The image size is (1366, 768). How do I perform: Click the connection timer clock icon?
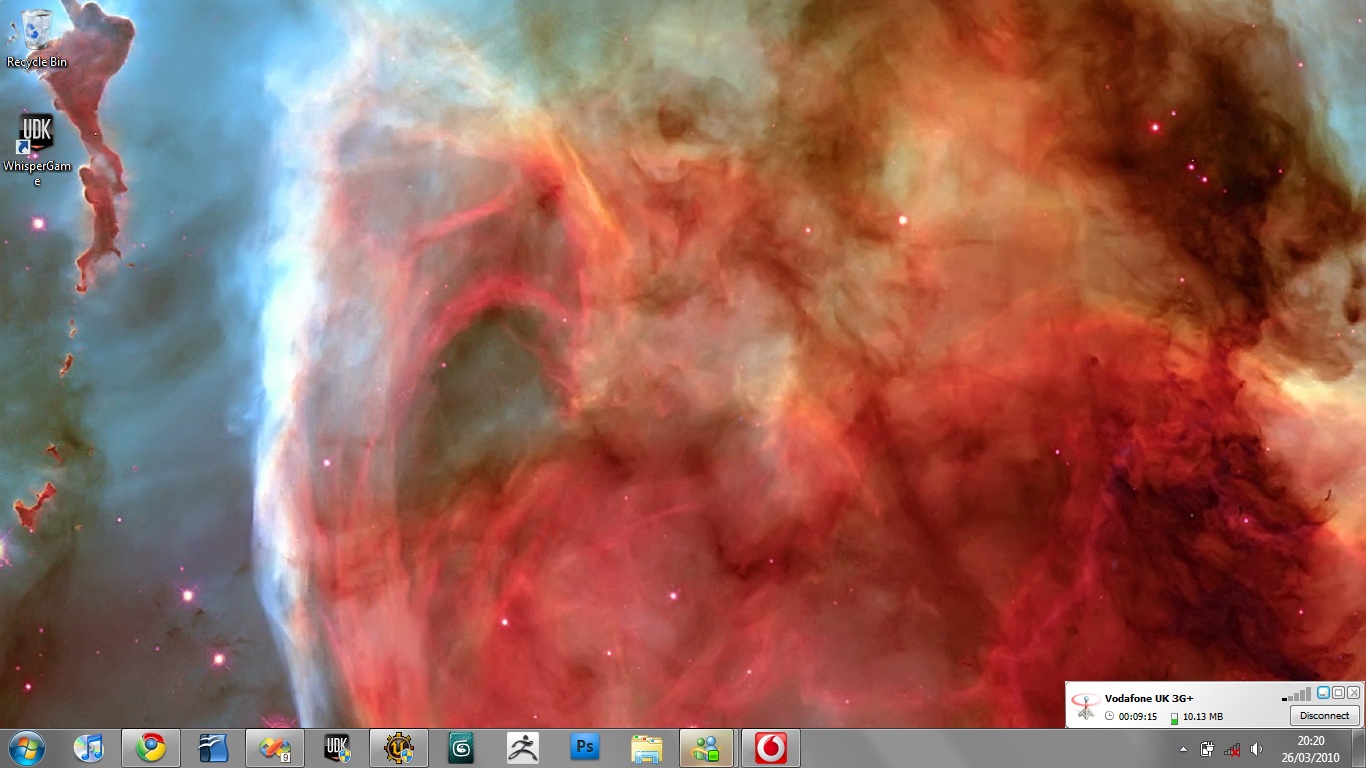coord(1109,716)
